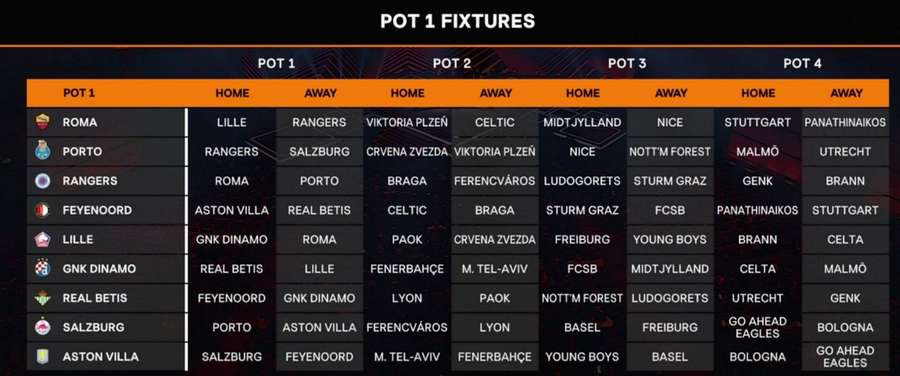Click the Rangers club crest icon
Image resolution: width=900 pixels, height=376 pixels.
click(x=42, y=181)
